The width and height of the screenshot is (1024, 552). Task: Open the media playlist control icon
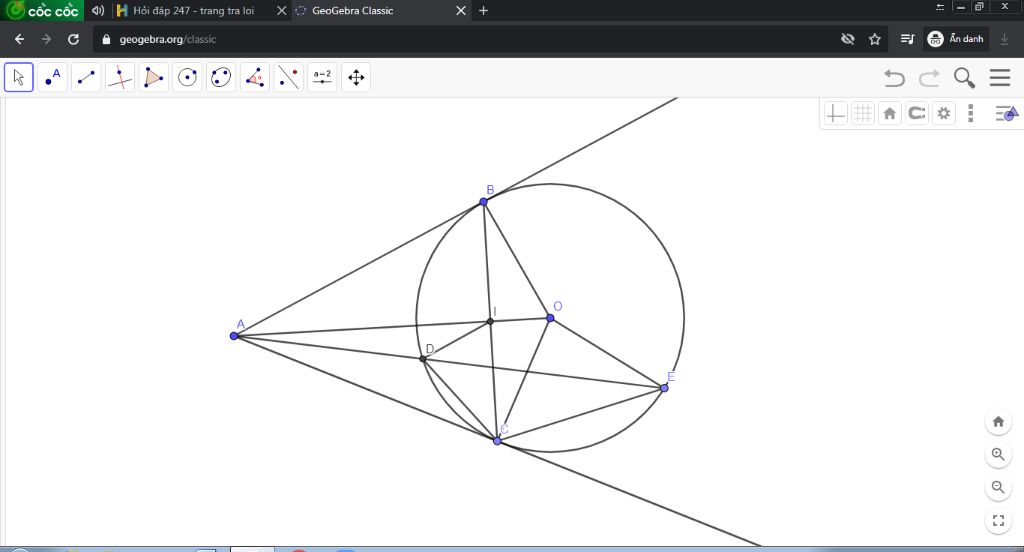(907, 39)
